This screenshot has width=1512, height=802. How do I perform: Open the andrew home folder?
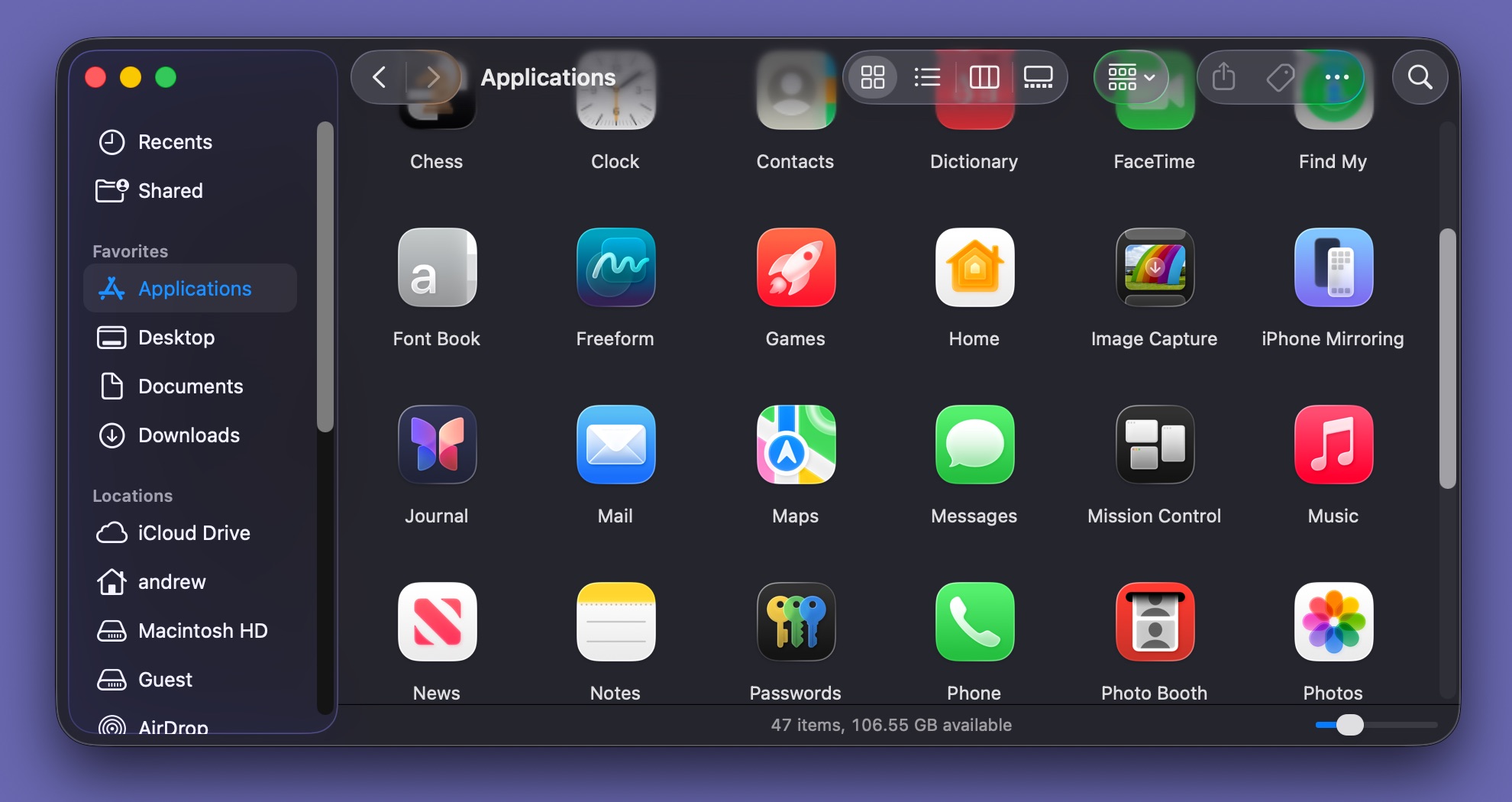pyautogui.click(x=189, y=582)
